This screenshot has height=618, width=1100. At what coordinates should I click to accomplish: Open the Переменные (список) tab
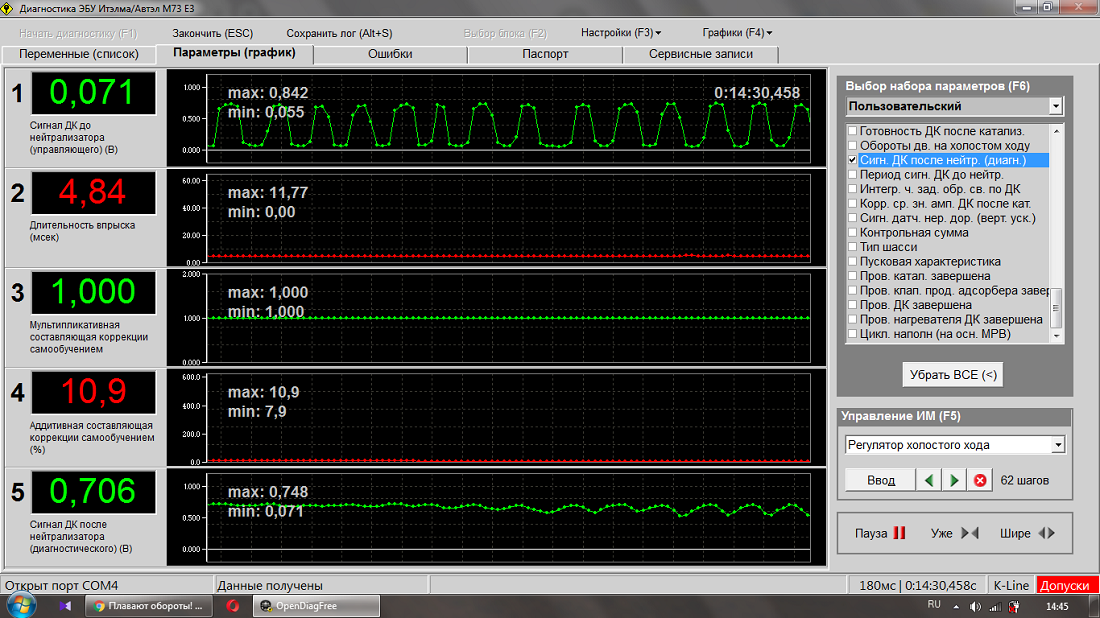click(80, 54)
